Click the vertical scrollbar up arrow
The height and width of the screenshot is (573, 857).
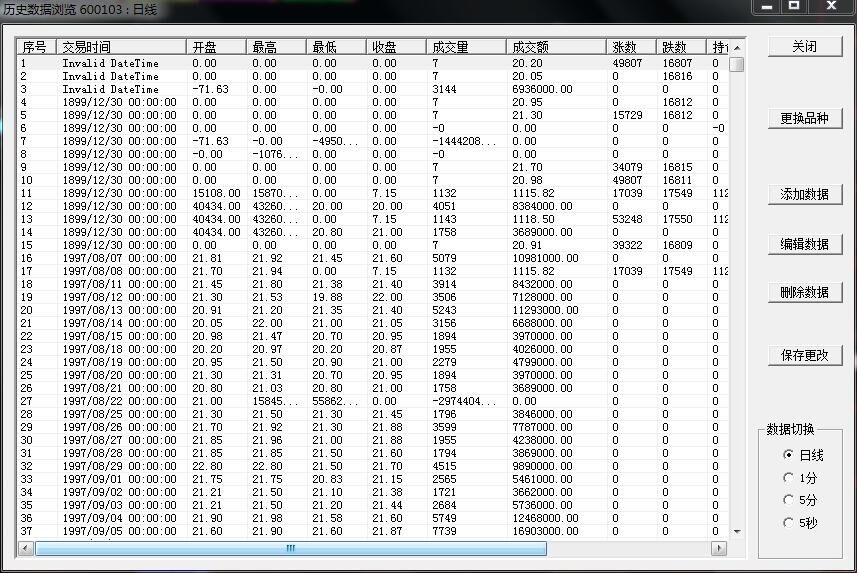pos(737,48)
